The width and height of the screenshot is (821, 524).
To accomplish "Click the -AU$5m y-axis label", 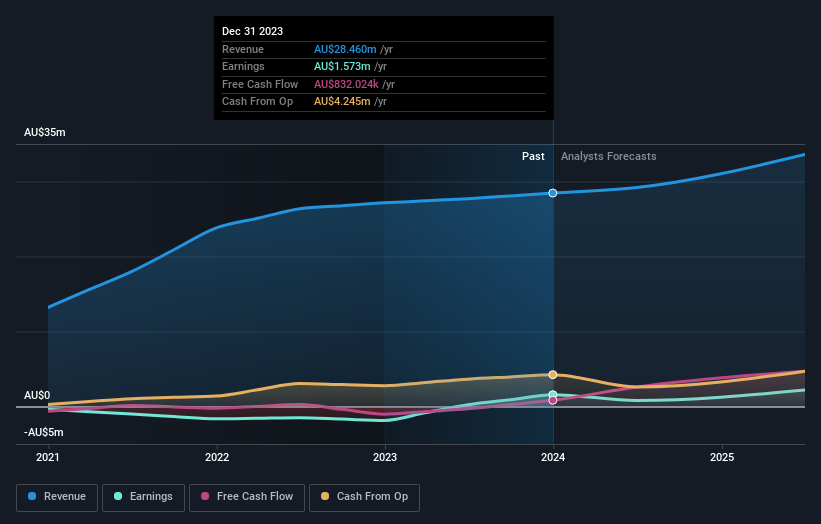I will tap(43, 432).
